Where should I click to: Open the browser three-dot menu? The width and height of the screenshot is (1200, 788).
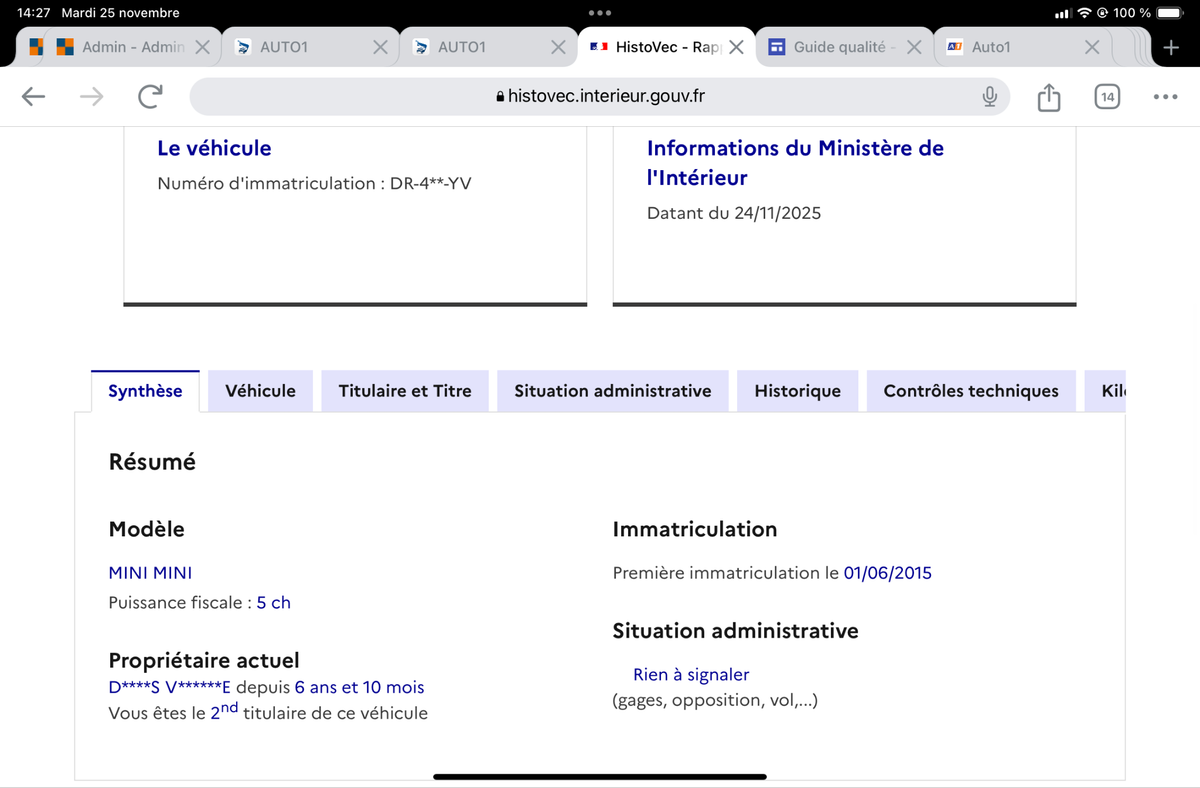coord(1165,97)
